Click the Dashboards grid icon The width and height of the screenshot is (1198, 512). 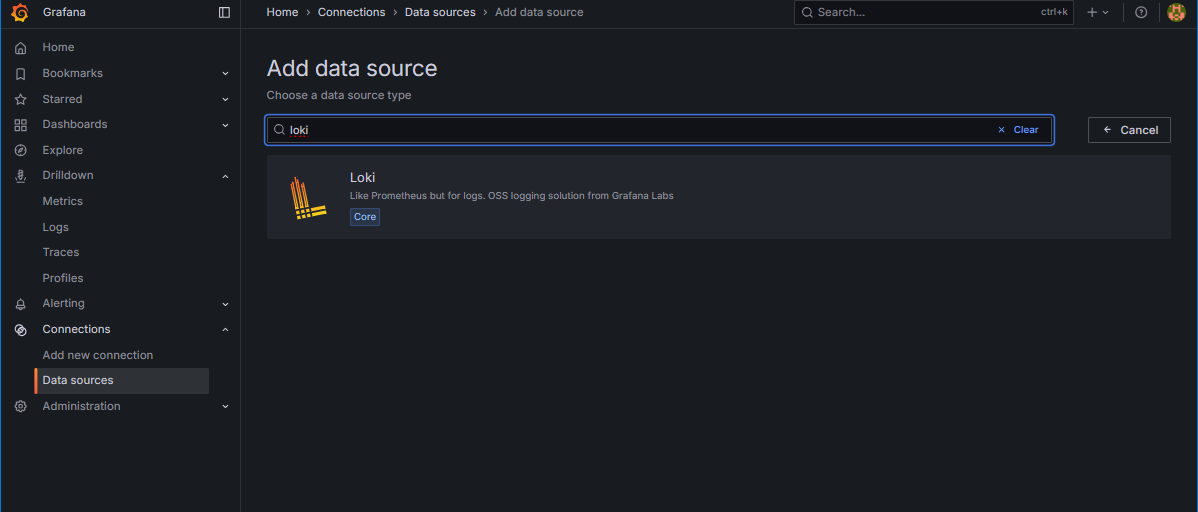coord(20,125)
